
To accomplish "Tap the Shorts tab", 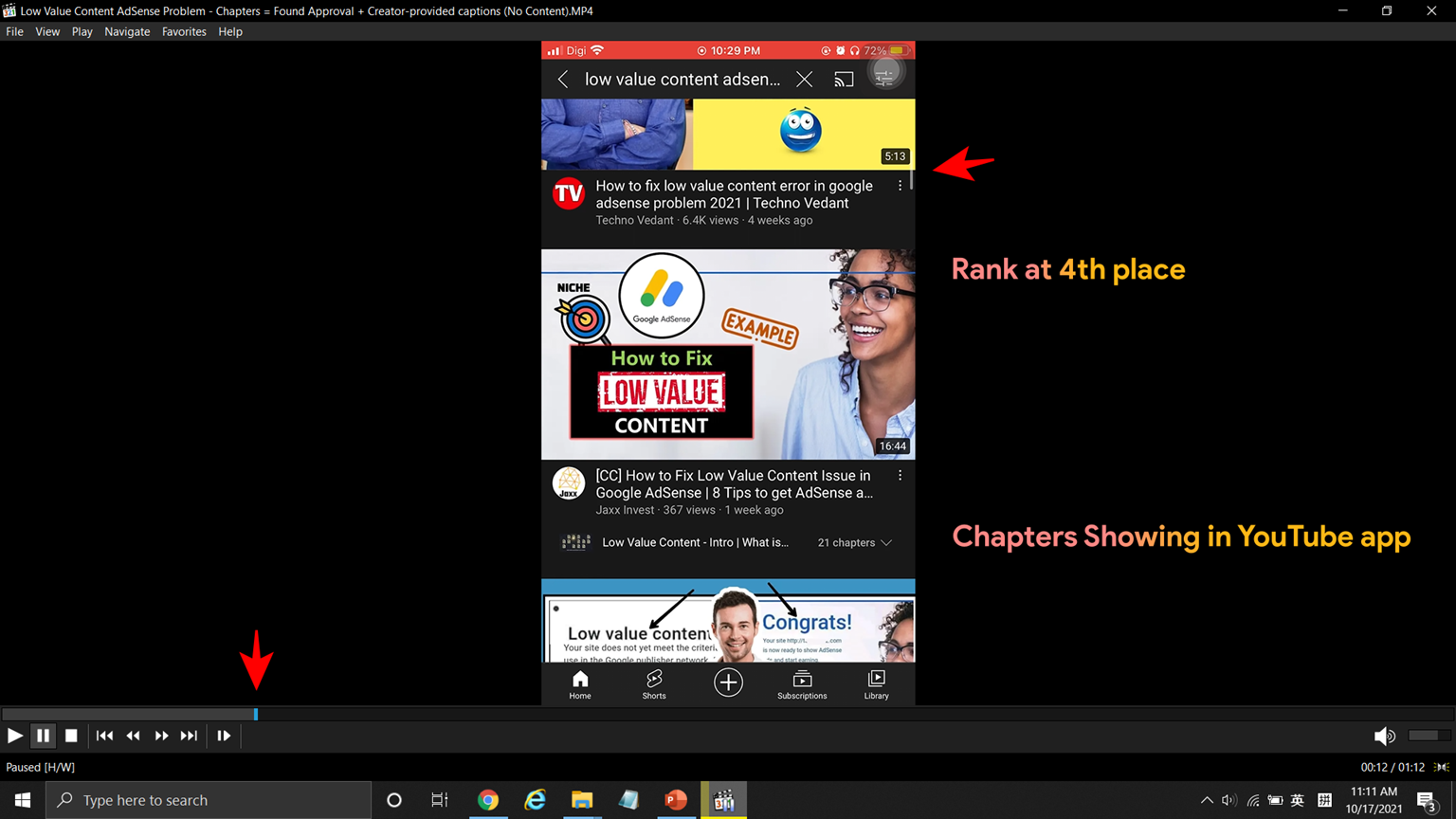I will coord(654,684).
